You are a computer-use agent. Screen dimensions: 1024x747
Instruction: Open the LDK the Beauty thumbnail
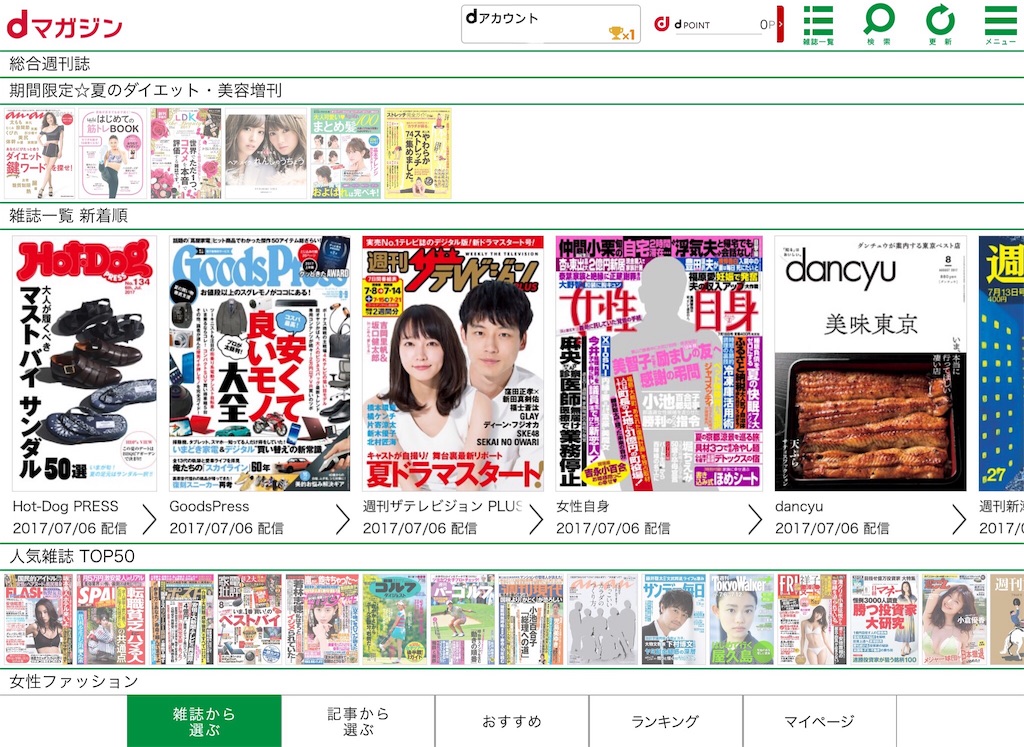pyautogui.click(x=185, y=153)
